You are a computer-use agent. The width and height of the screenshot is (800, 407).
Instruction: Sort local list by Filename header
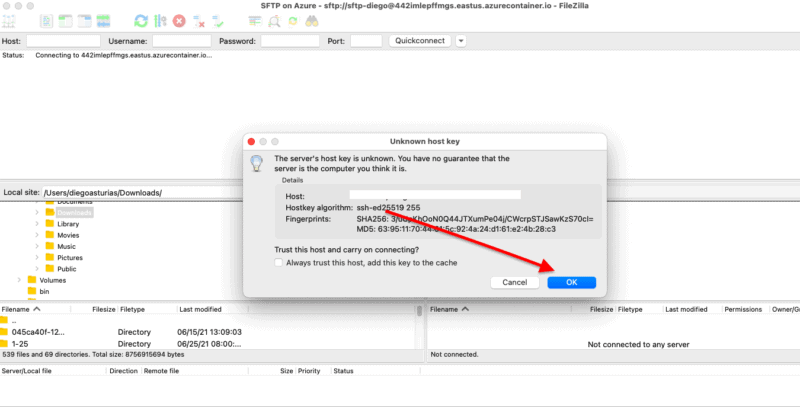(x=35, y=309)
